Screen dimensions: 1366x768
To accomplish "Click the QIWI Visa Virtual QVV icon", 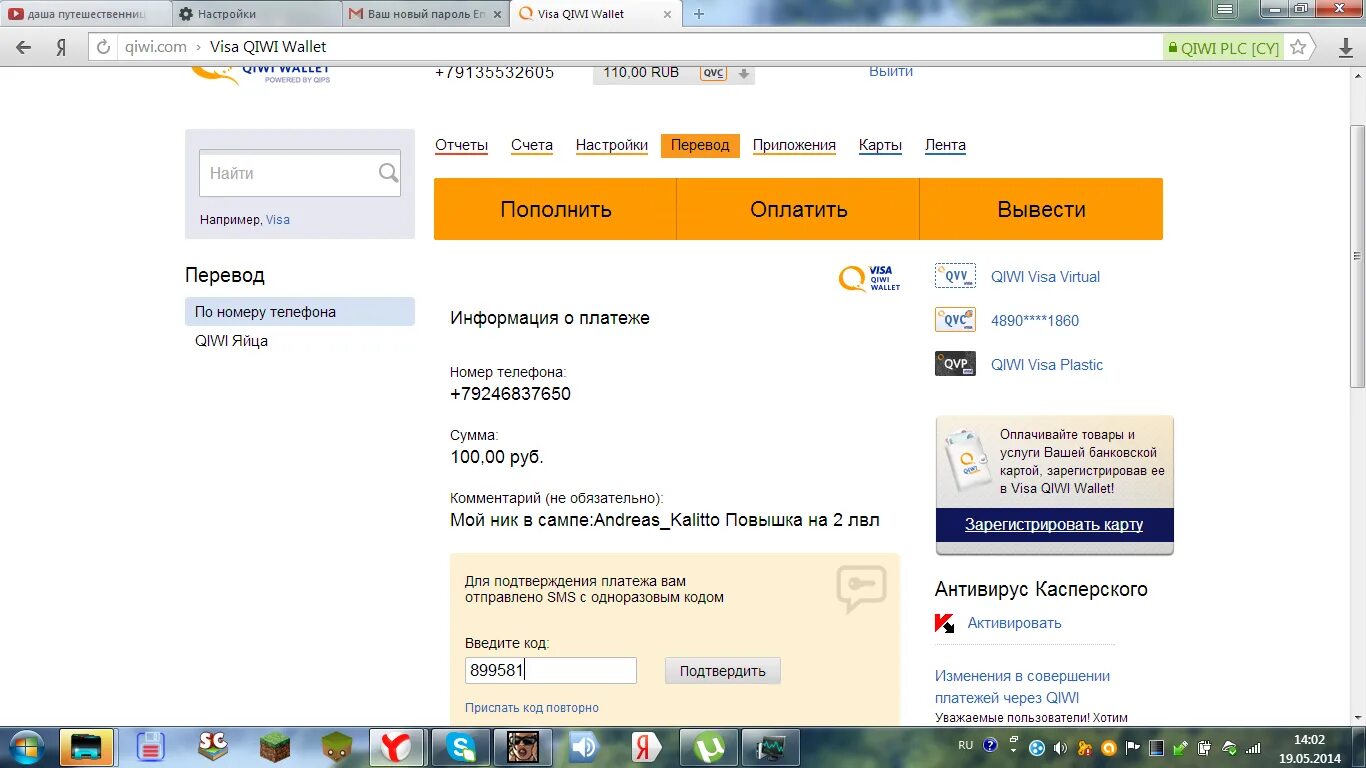I will 955,276.
